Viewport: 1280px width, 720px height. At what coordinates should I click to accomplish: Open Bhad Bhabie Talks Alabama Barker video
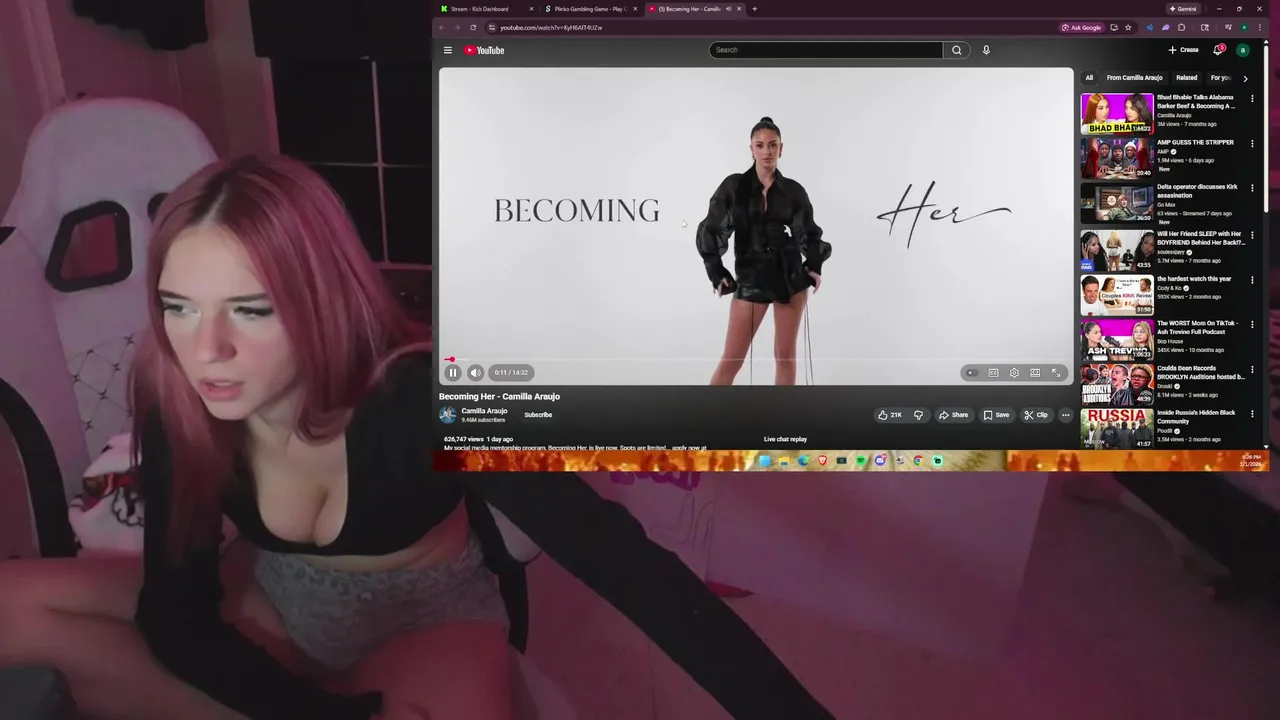click(1117, 114)
